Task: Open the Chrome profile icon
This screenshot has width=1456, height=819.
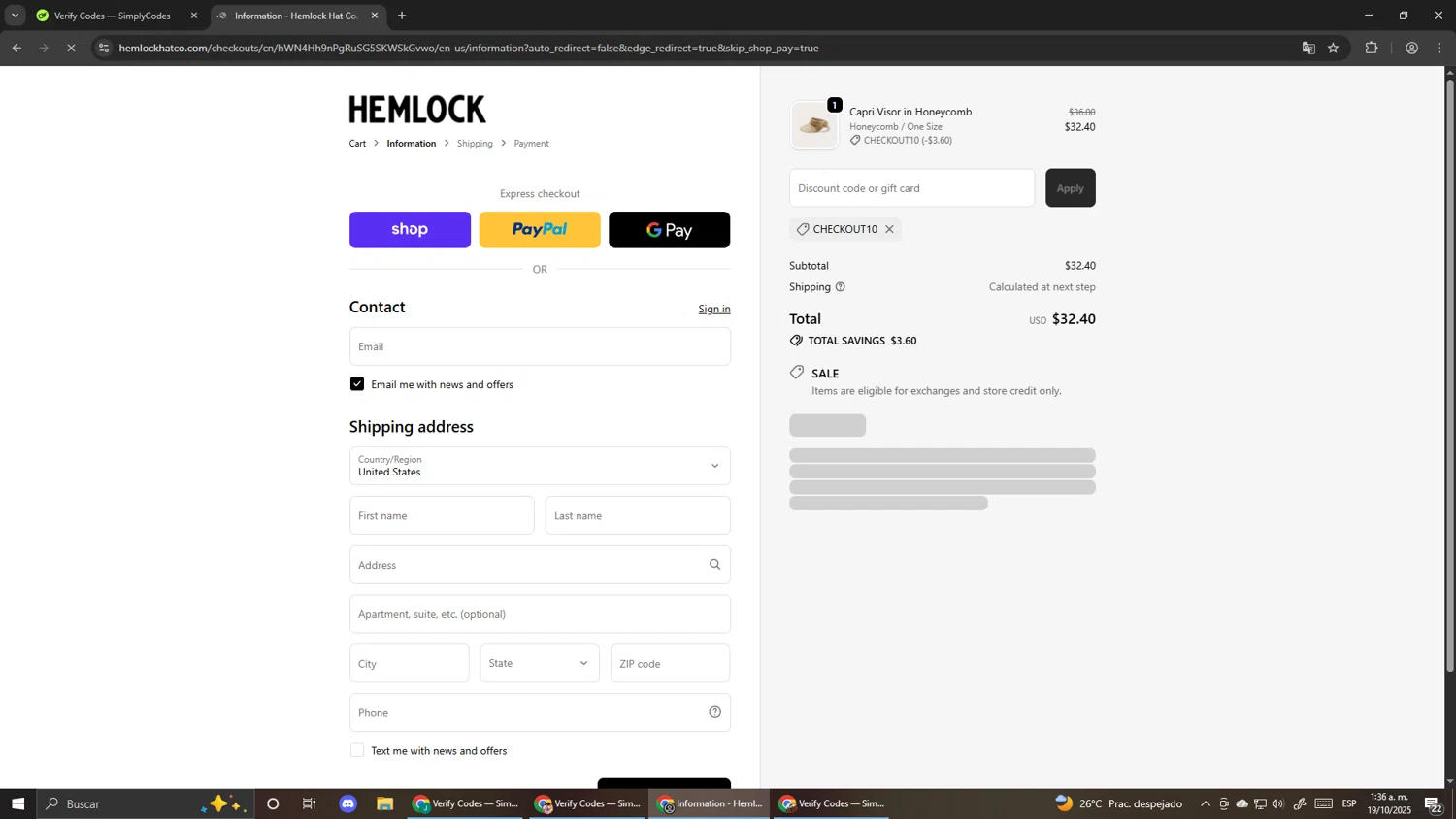Action: pyautogui.click(x=1411, y=48)
